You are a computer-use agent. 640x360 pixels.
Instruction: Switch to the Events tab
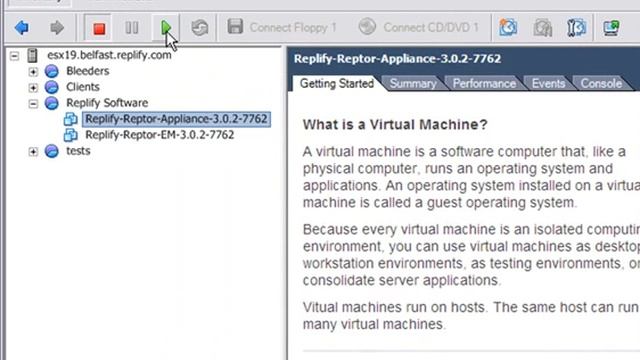548,84
